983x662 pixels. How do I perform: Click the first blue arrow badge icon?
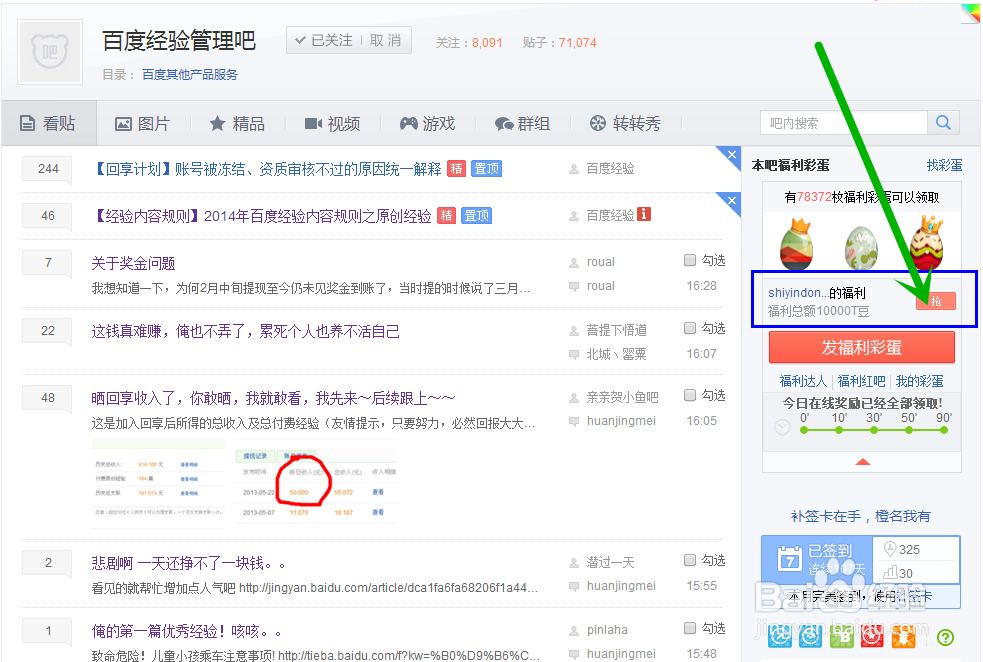click(x=781, y=636)
